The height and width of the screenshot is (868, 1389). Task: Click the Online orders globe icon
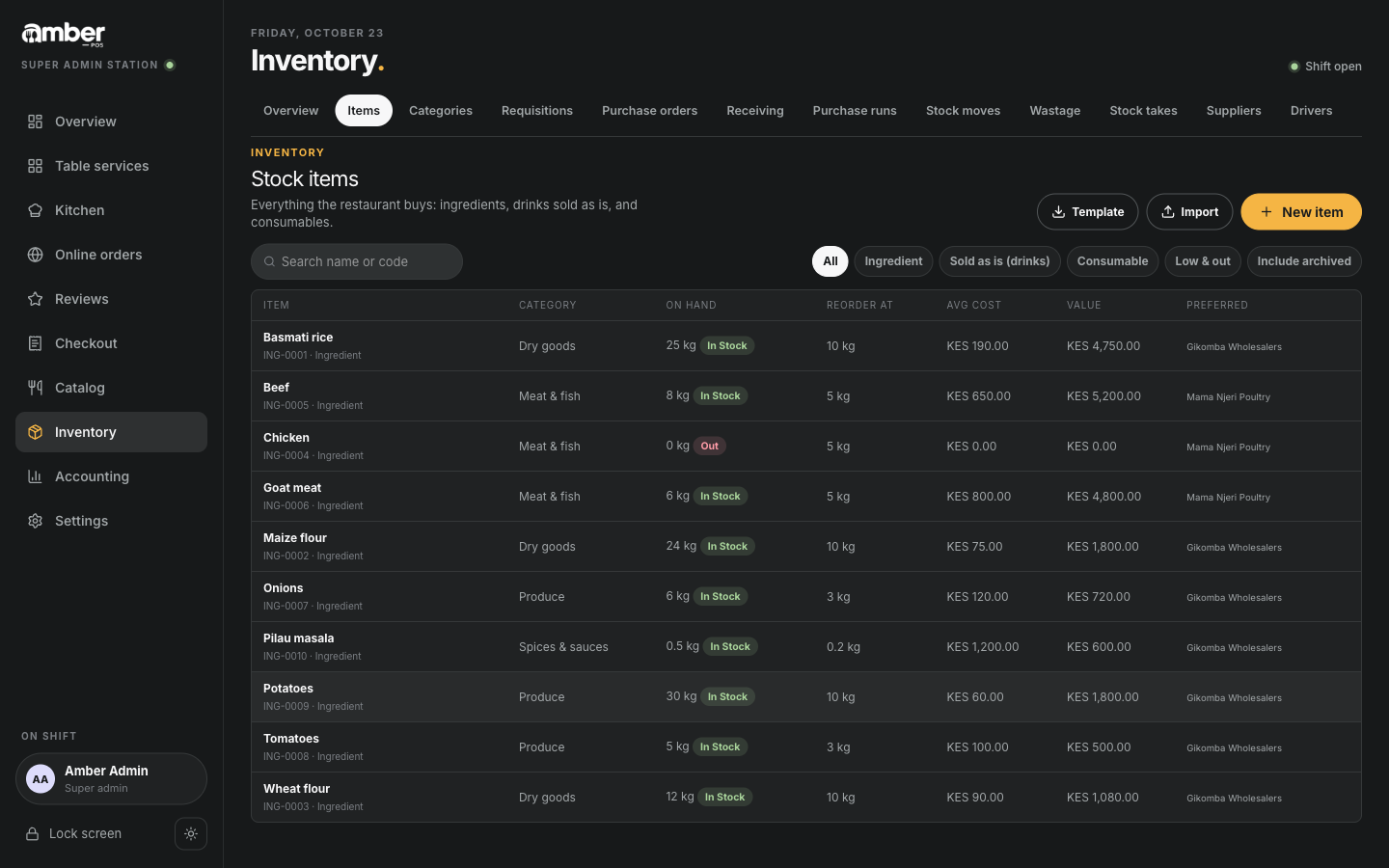[35, 255]
